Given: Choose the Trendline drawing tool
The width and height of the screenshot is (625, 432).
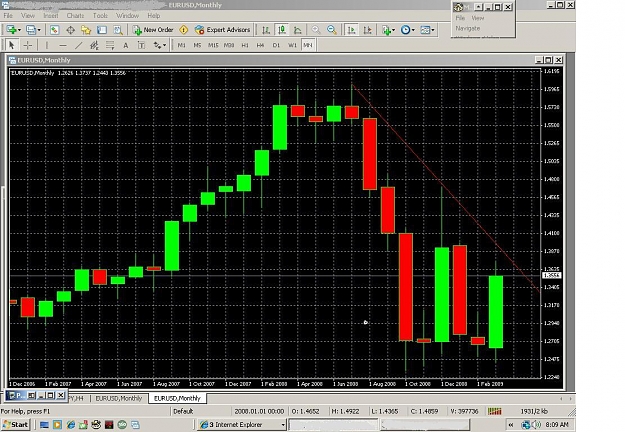Looking at the screenshot, I should [79, 45].
